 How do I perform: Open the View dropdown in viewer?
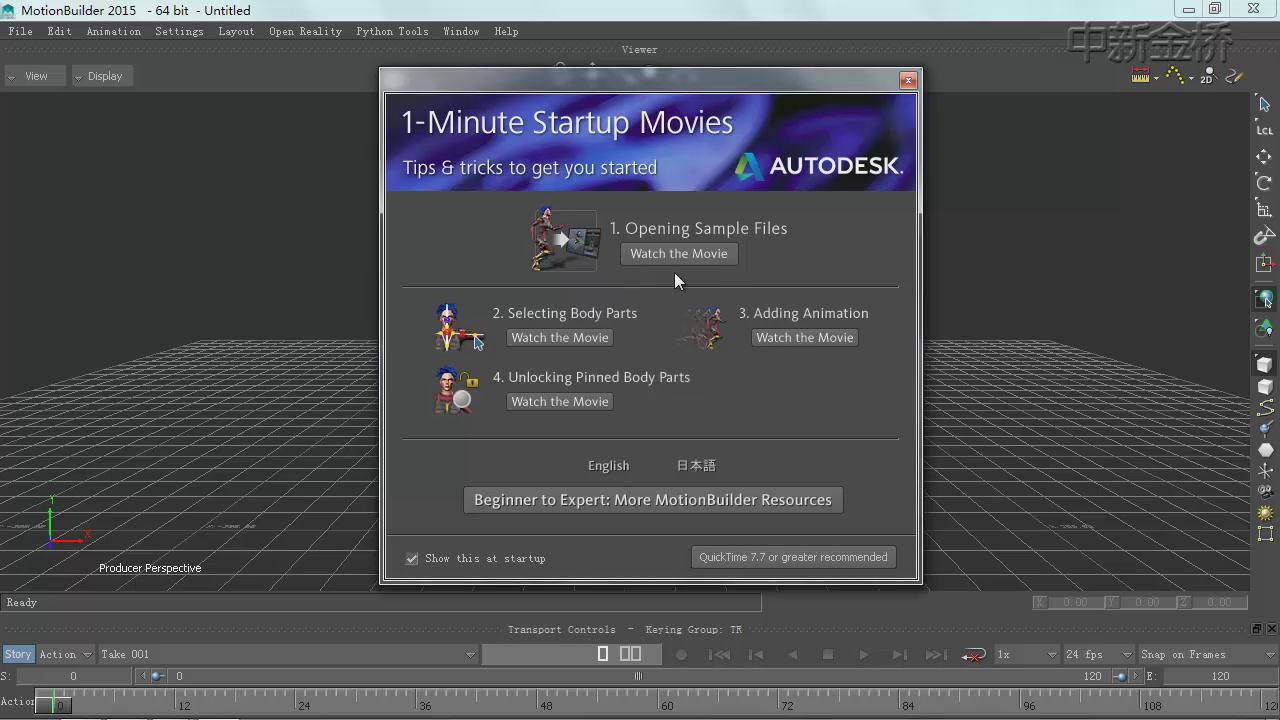pyautogui.click(x=35, y=76)
